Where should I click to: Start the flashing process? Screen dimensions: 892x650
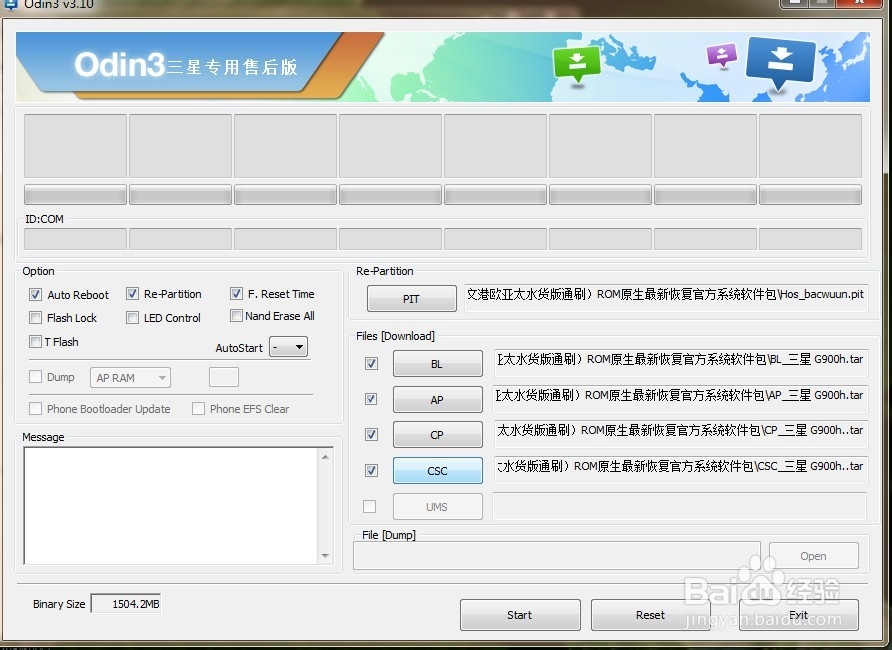(x=520, y=615)
